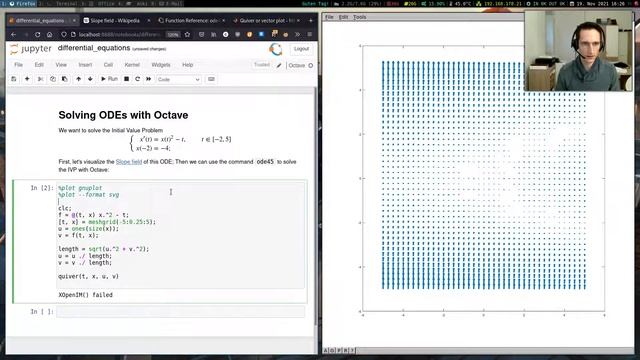The width and height of the screenshot is (640, 360).
Task: Click the pencil edit-mode icon
Action: [x=279, y=65]
